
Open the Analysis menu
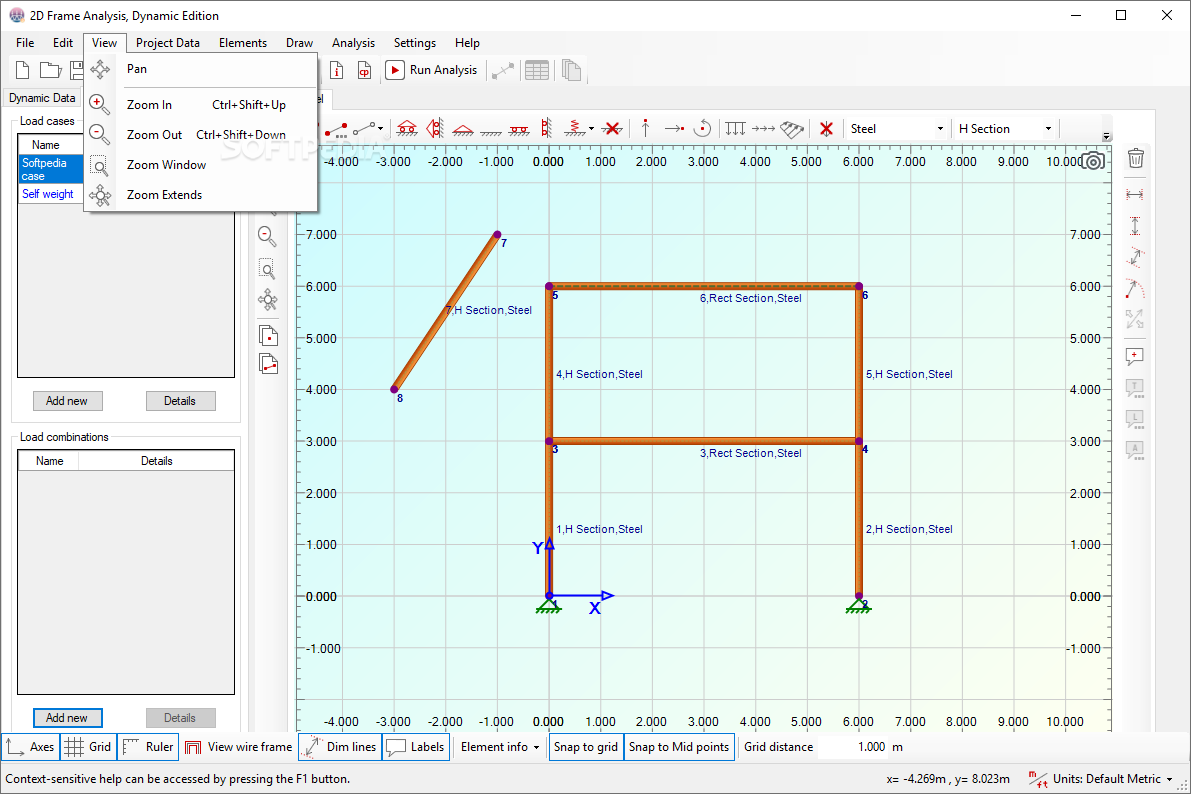353,43
